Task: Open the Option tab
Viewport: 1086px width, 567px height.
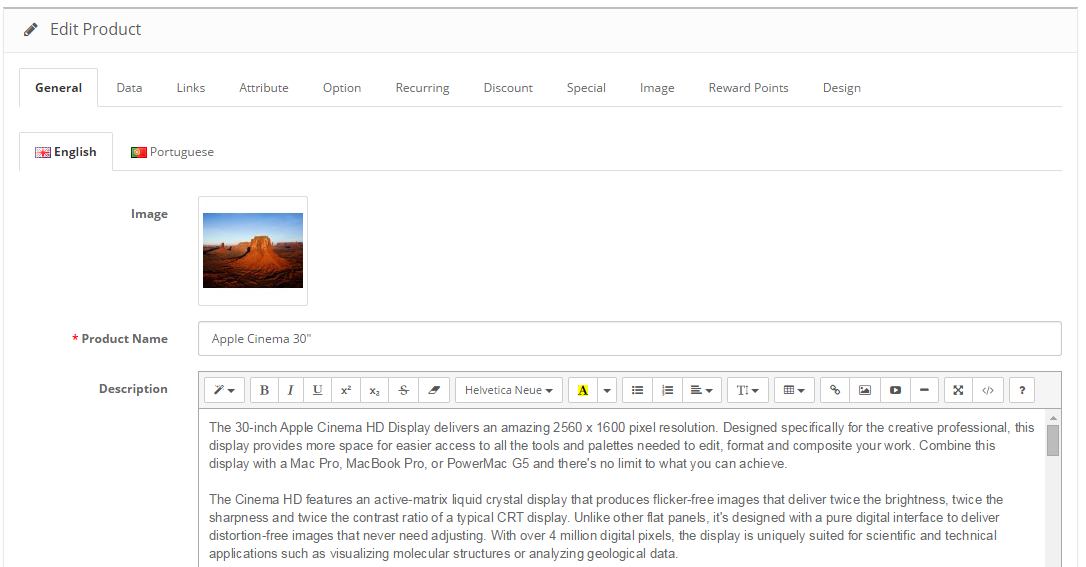Action: coord(341,88)
